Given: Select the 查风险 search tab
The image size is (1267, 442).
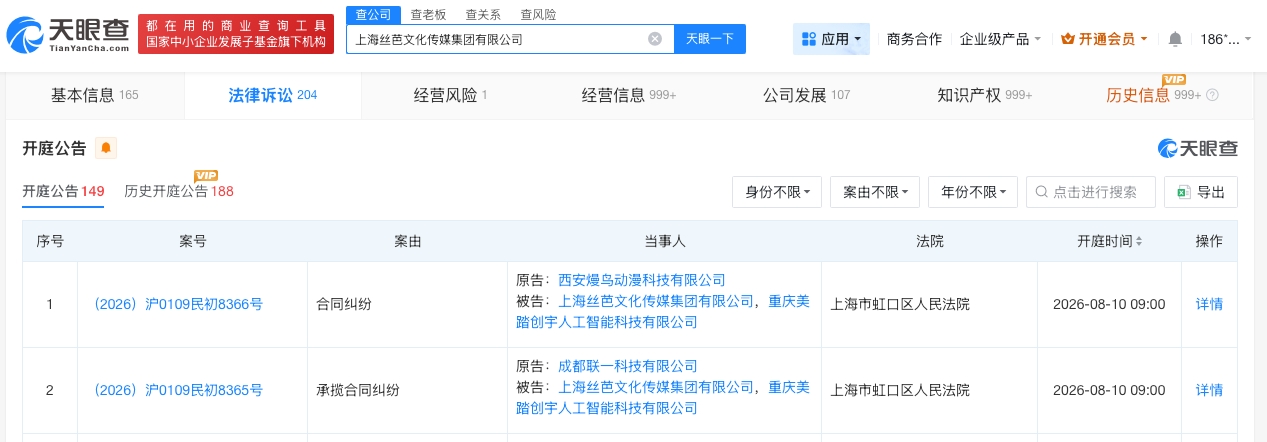Looking at the screenshot, I should [x=538, y=15].
